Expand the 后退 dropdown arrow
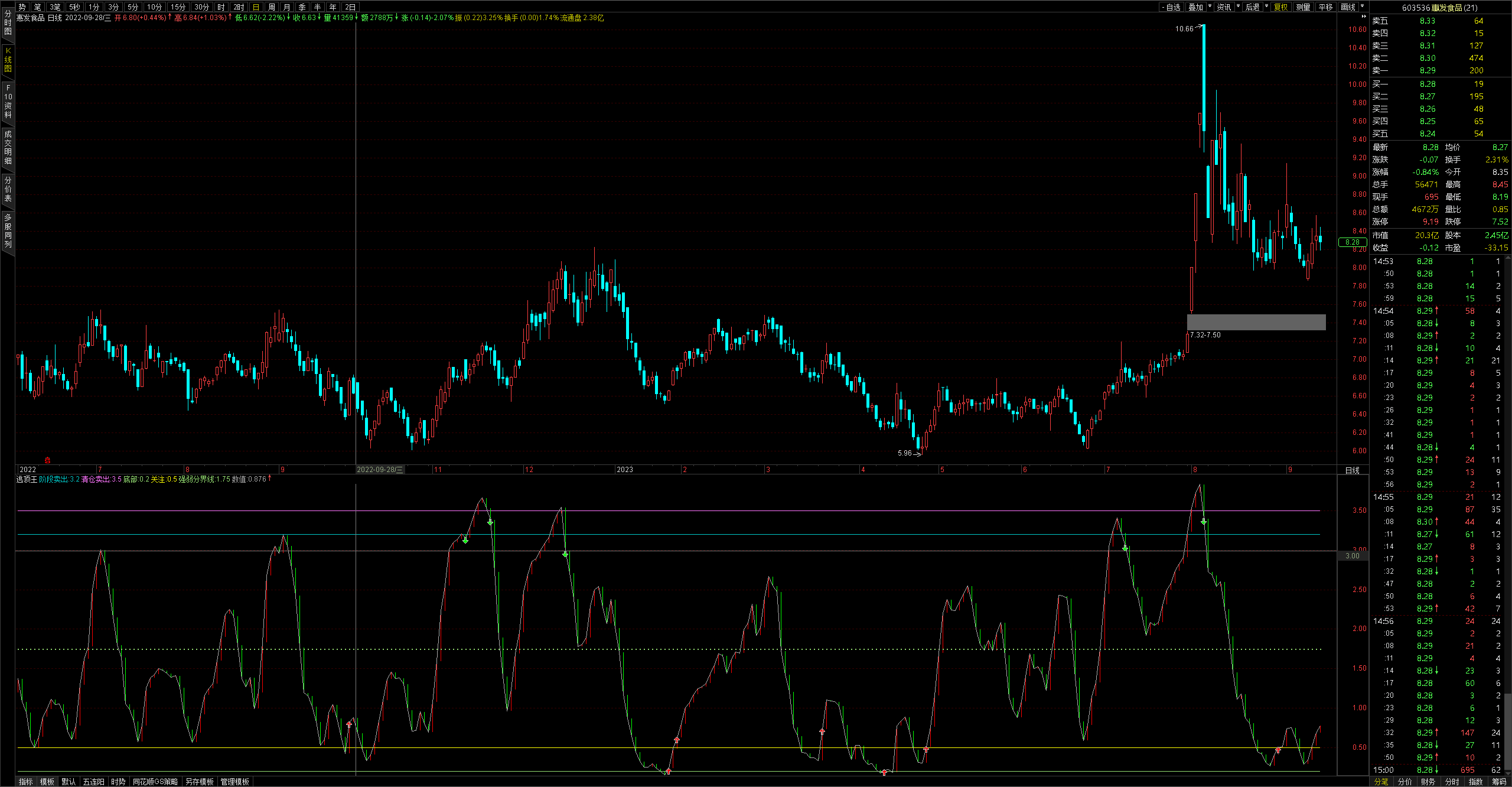Viewport: 1512px width, 787px height. [x=1266, y=6]
